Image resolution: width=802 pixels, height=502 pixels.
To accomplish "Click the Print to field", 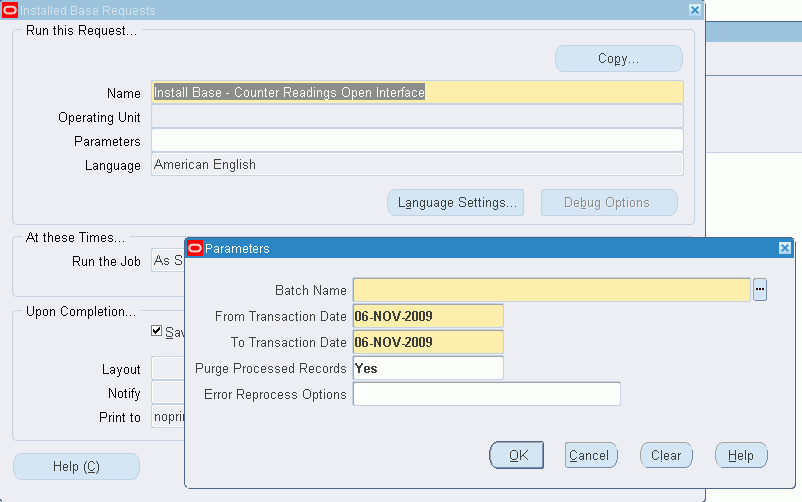I will click(168, 417).
